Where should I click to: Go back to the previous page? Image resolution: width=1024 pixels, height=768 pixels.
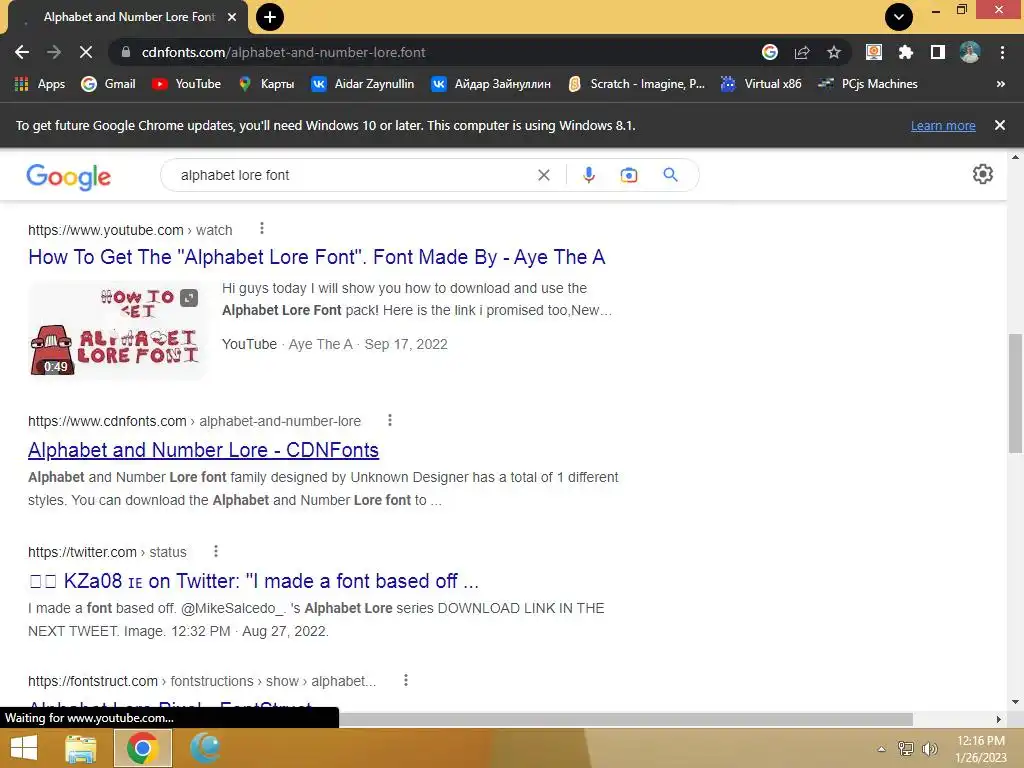22,52
